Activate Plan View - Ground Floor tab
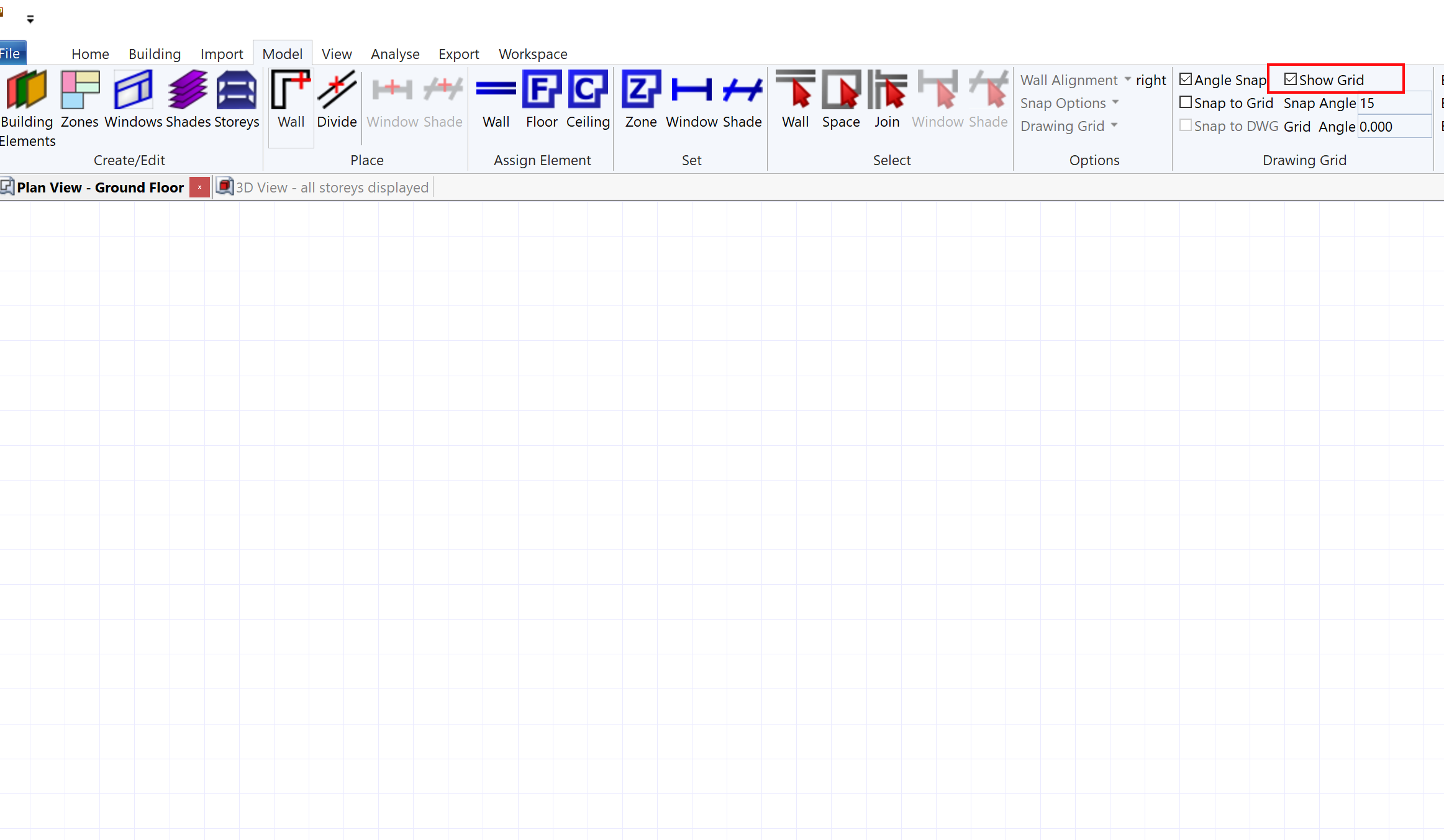 [x=100, y=187]
